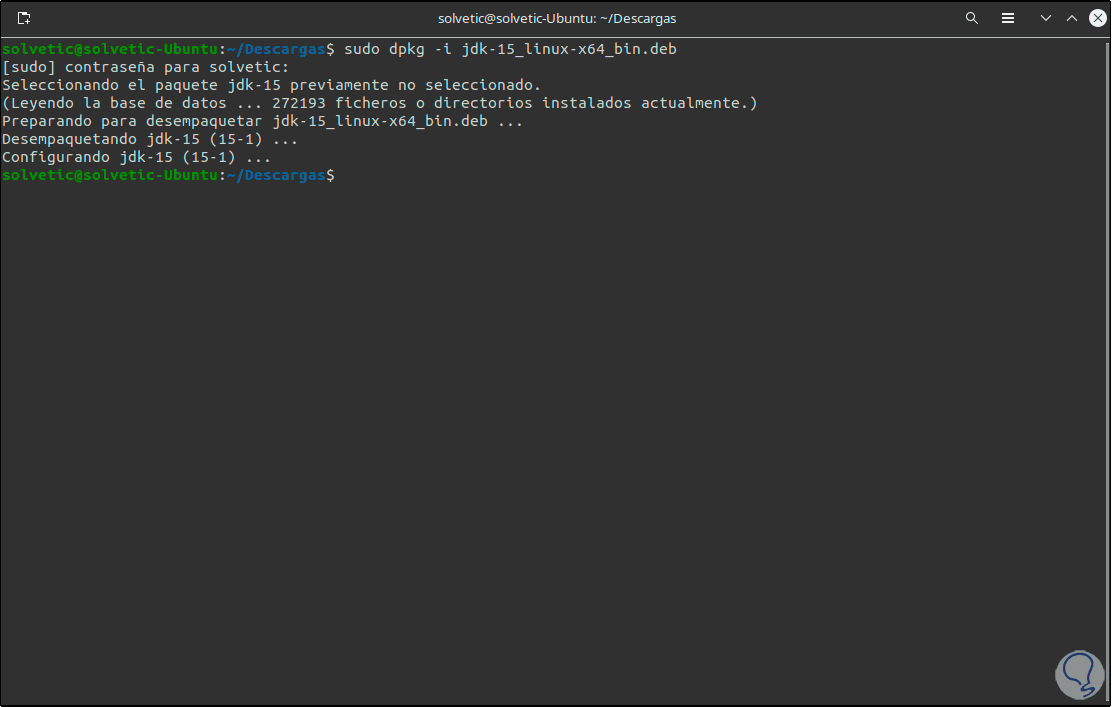Image resolution: width=1112 pixels, height=707 pixels.
Task: Click the 'Configurando jdk-15 (15-1)' line
Action: [136, 157]
